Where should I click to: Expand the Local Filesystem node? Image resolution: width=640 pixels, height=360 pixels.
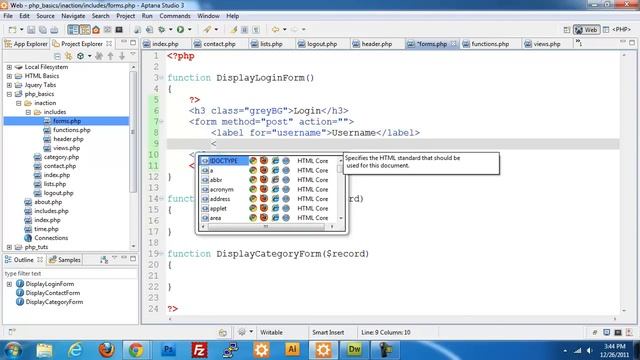click(9, 67)
